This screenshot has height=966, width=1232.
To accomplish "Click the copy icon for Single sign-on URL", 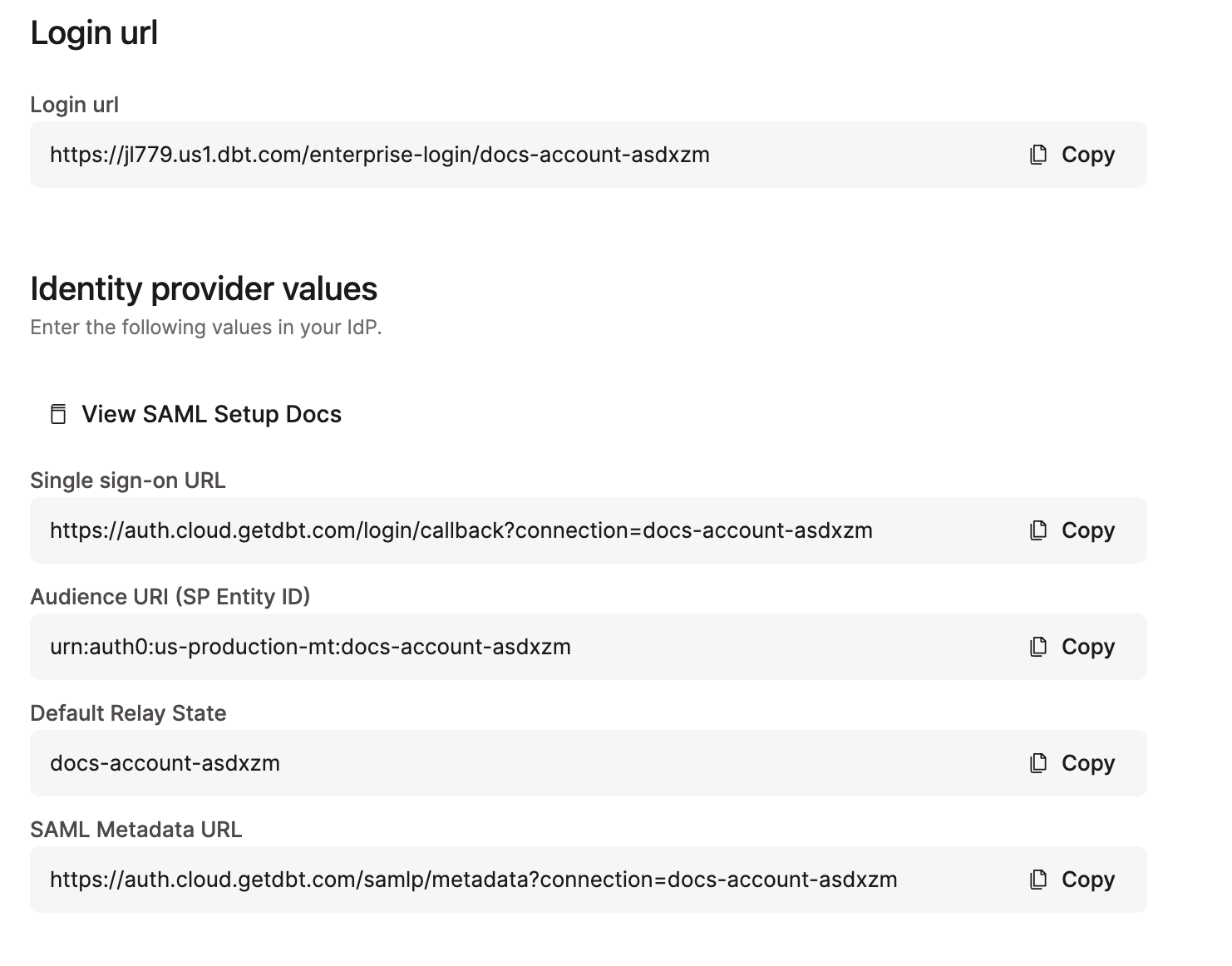I will [x=1037, y=530].
